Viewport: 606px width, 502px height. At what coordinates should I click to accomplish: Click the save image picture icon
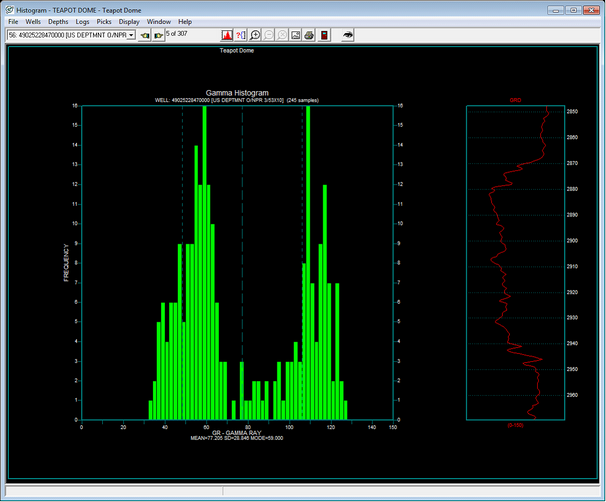[x=297, y=35]
